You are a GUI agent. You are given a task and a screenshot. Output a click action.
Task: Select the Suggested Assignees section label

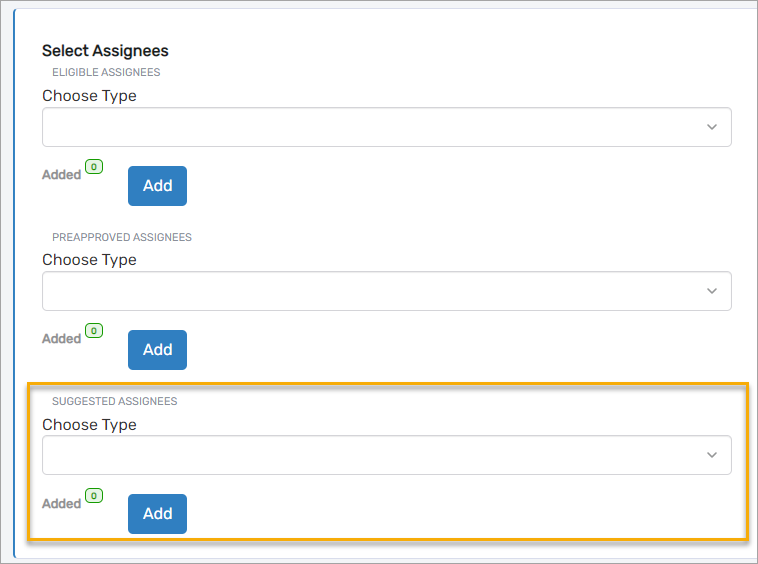click(x=114, y=402)
